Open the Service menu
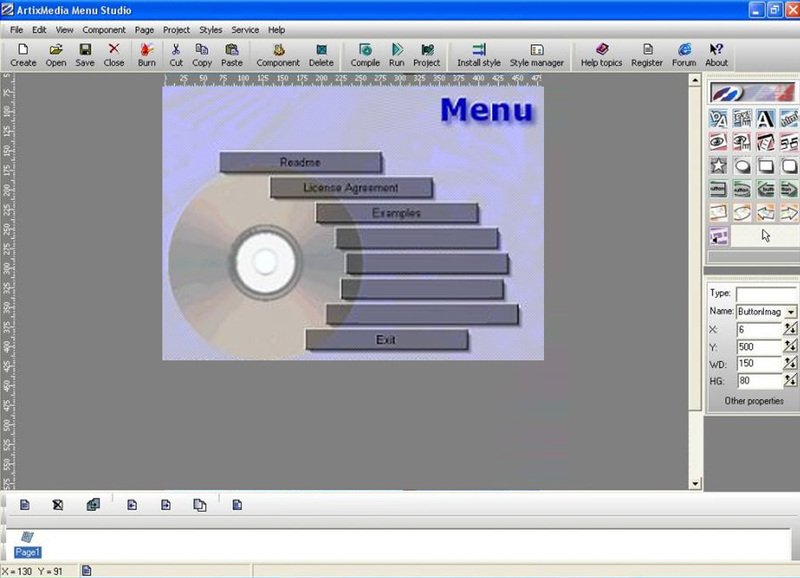The width and height of the screenshot is (800, 578). click(x=245, y=30)
